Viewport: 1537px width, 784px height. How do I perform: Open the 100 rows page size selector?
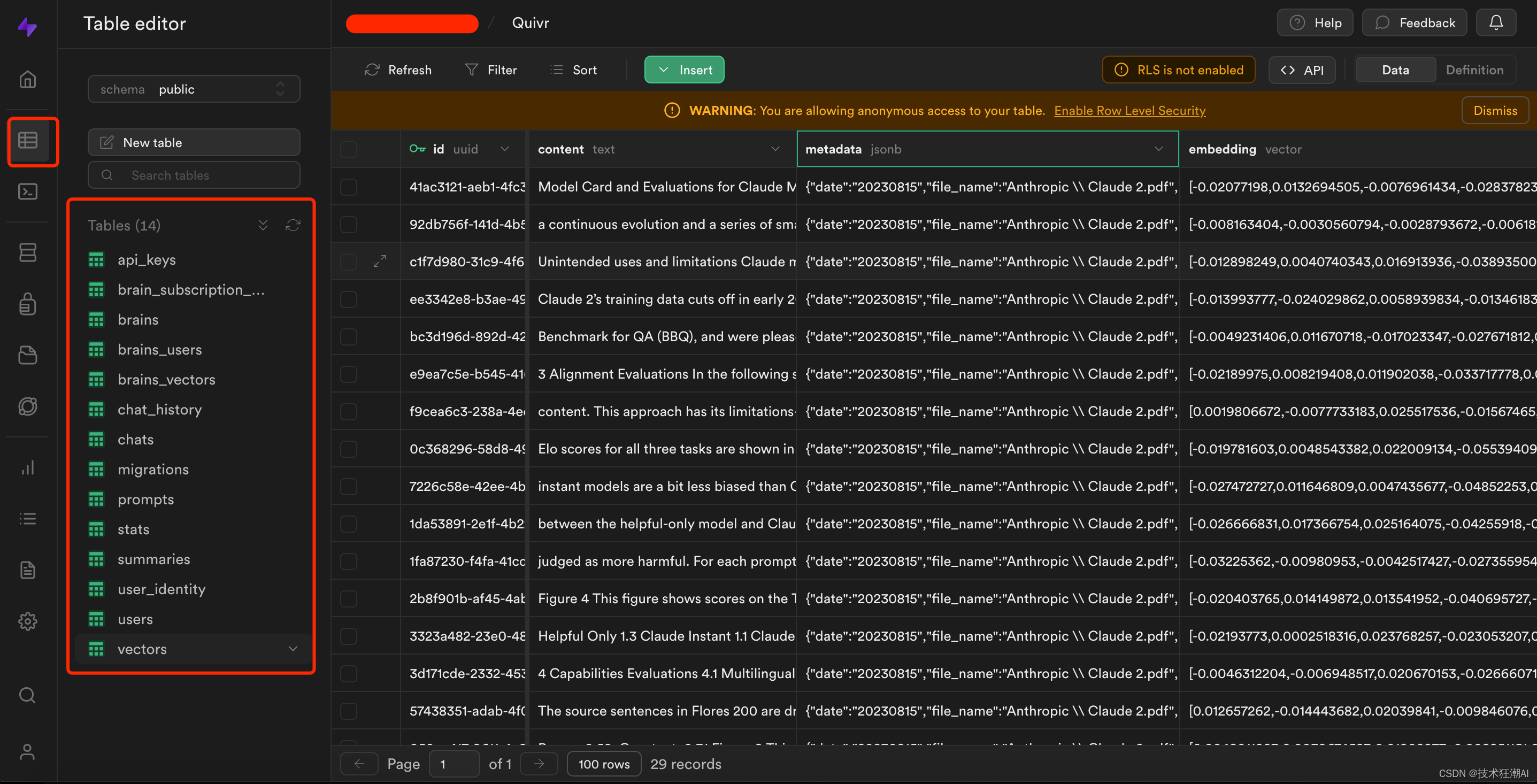[604, 764]
